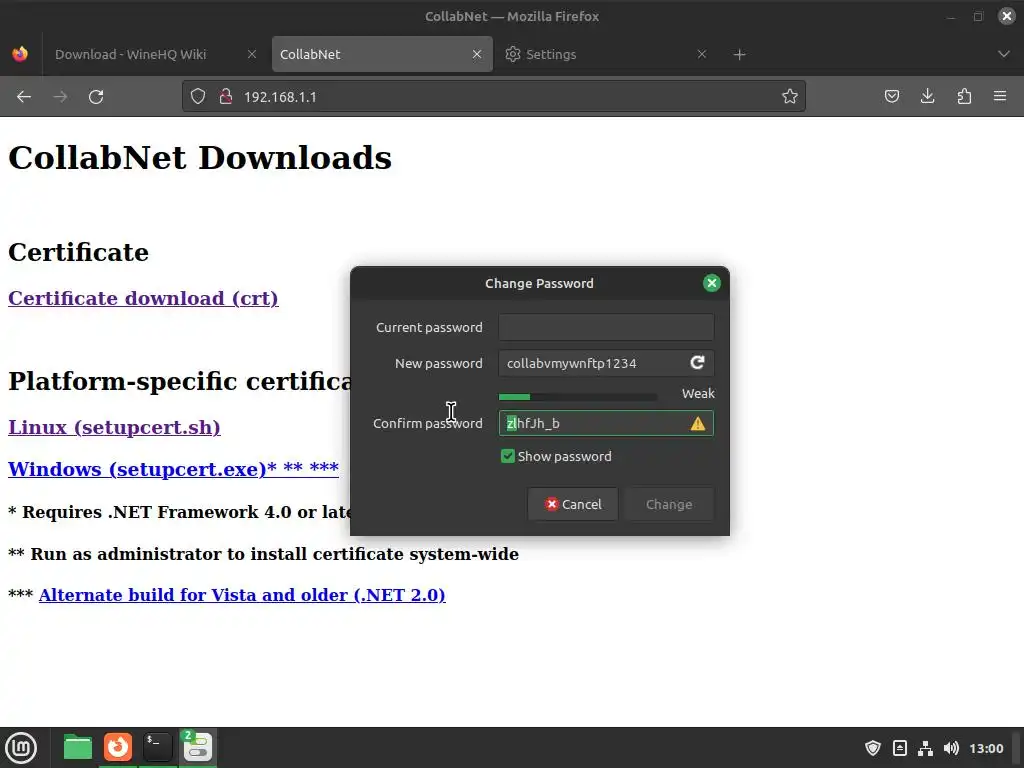Open the sound volume tray icon
Image resolution: width=1024 pixels, height=768 pixels.
click(952, 748)
